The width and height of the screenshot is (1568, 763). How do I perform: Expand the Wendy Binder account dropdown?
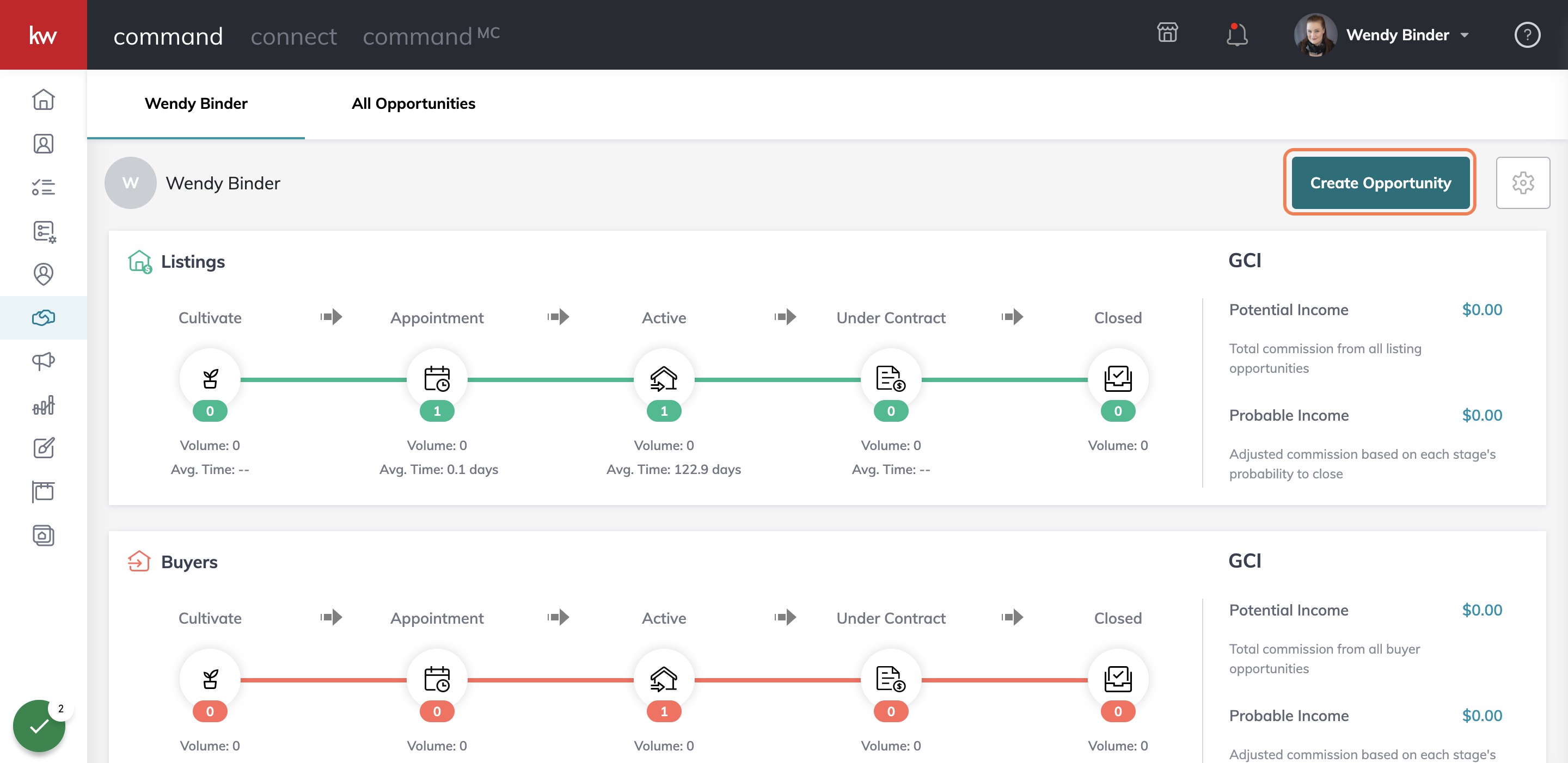[1464, 35]
